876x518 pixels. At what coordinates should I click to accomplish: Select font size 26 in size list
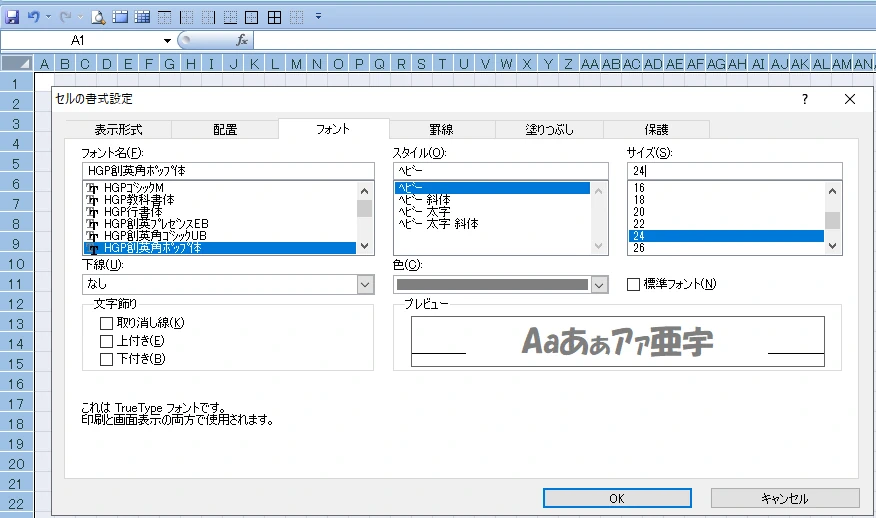[639, 248]
